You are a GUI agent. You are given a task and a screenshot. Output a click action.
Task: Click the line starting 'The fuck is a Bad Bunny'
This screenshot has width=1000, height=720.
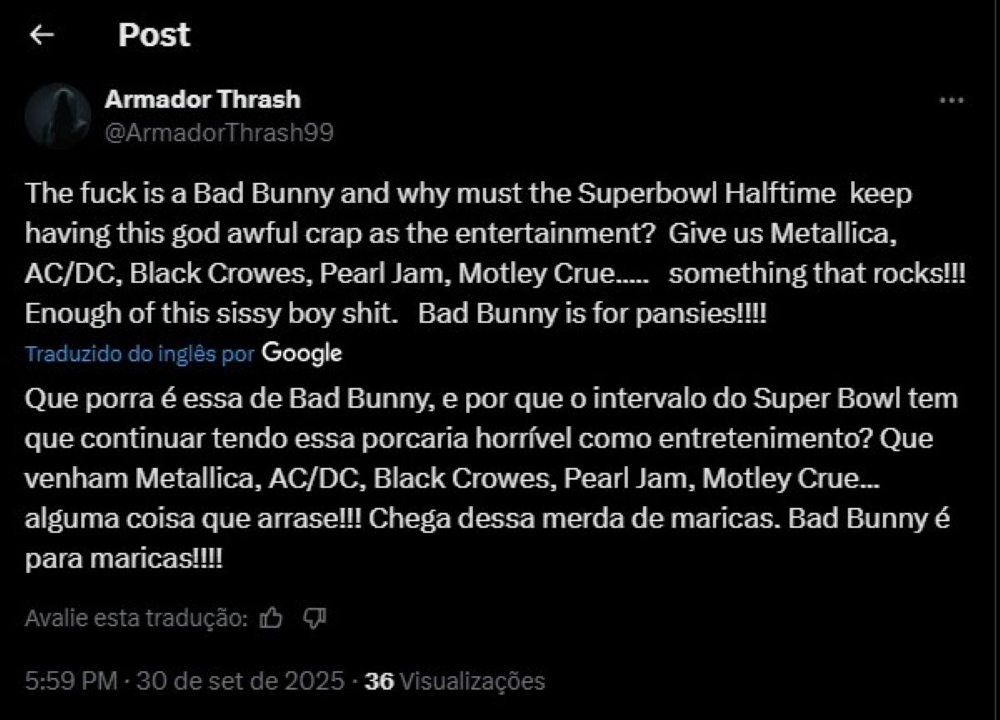click(469, 193)
